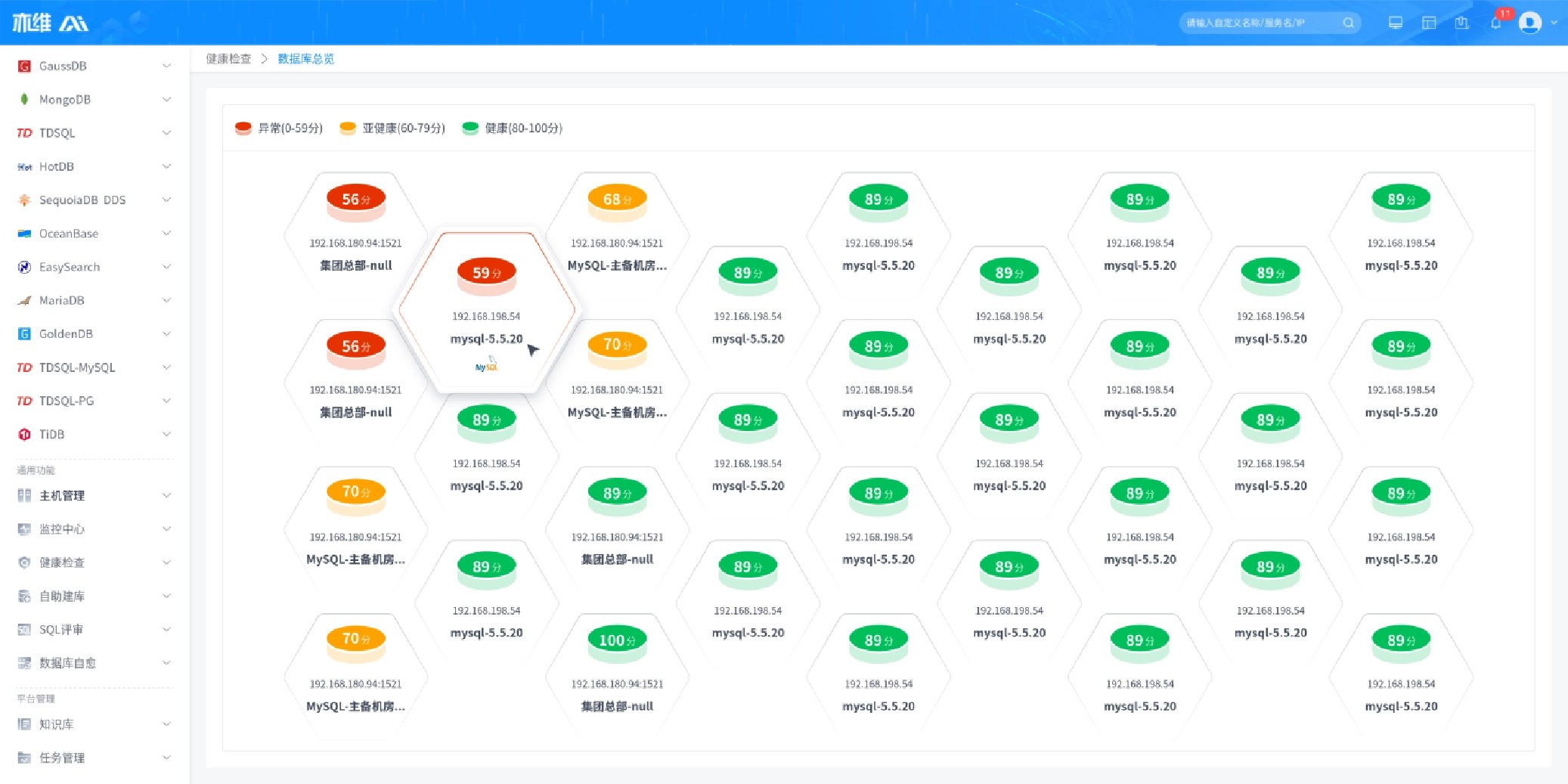Click the SequoiaDB DDS tree icon

(x=24, y=200)
